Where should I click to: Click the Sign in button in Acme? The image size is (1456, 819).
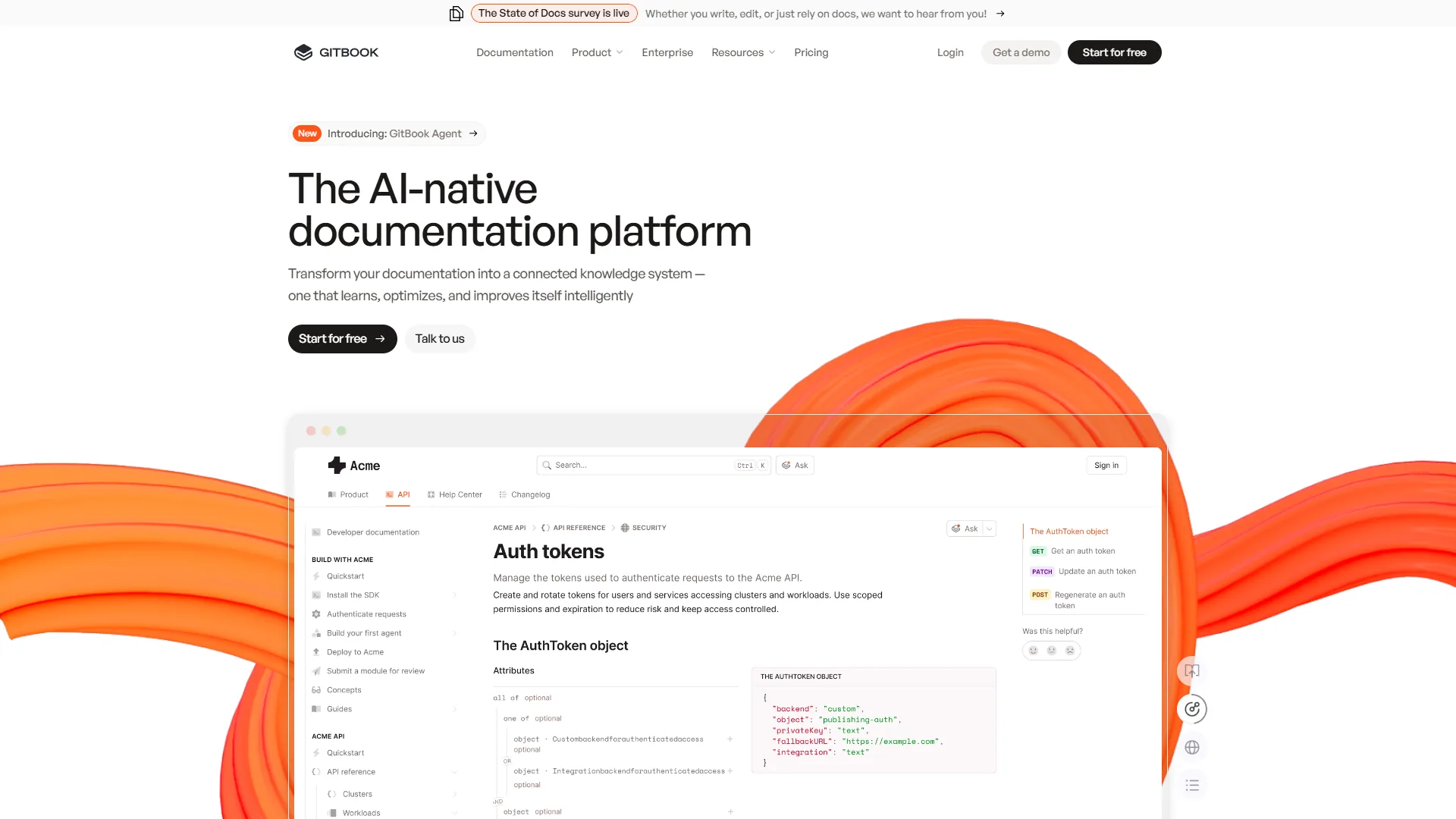(x=1106, y=466)
